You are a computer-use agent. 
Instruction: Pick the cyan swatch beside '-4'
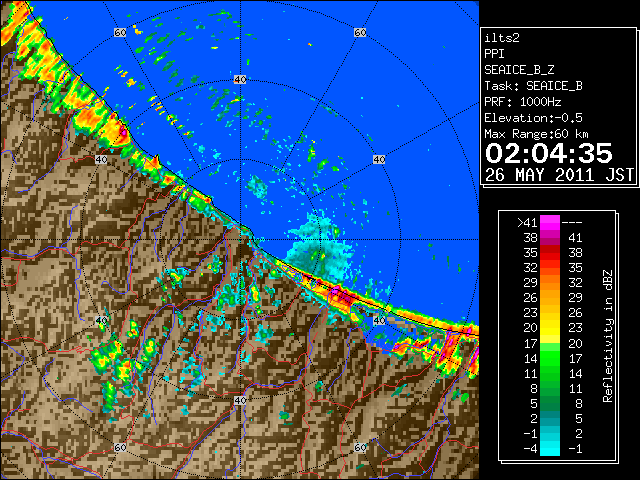(550, 449)
